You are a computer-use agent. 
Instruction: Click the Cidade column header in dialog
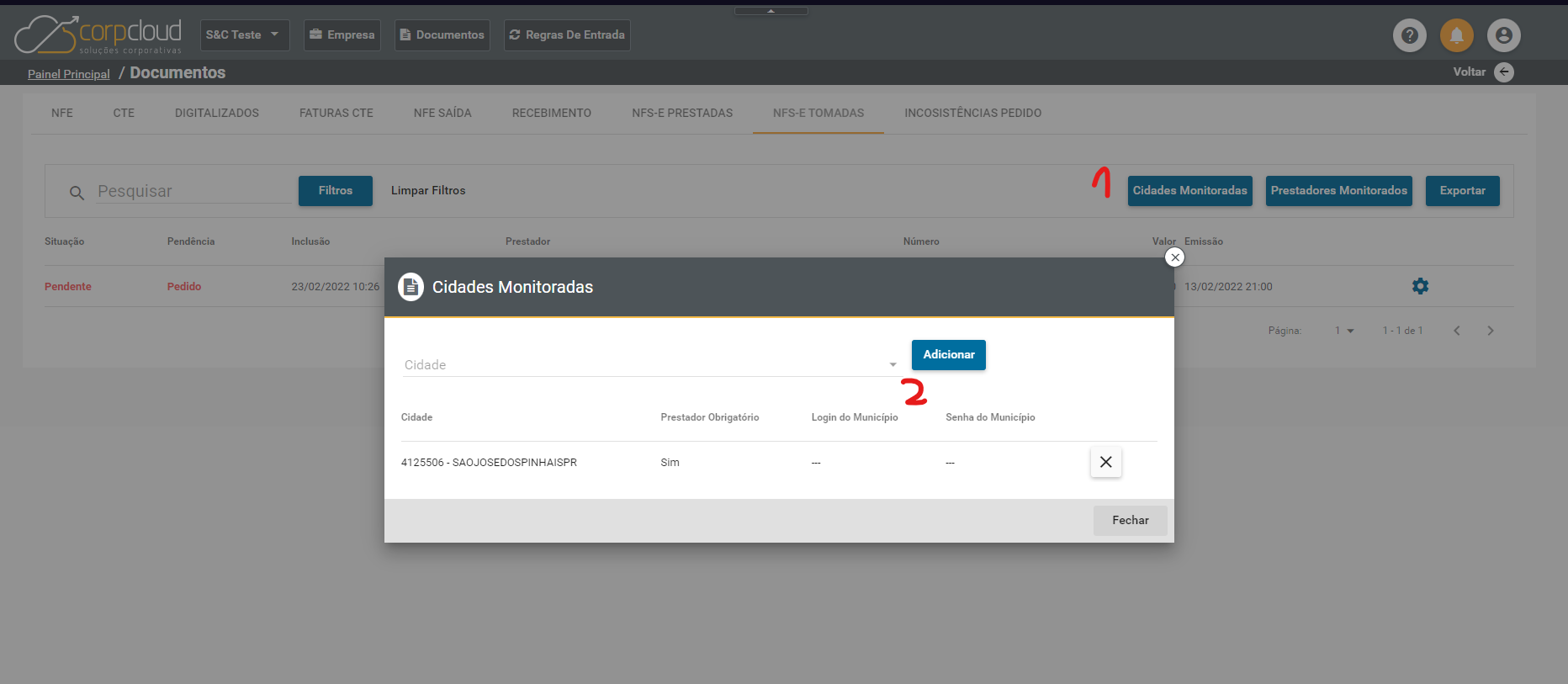click(x=416, y=417)
